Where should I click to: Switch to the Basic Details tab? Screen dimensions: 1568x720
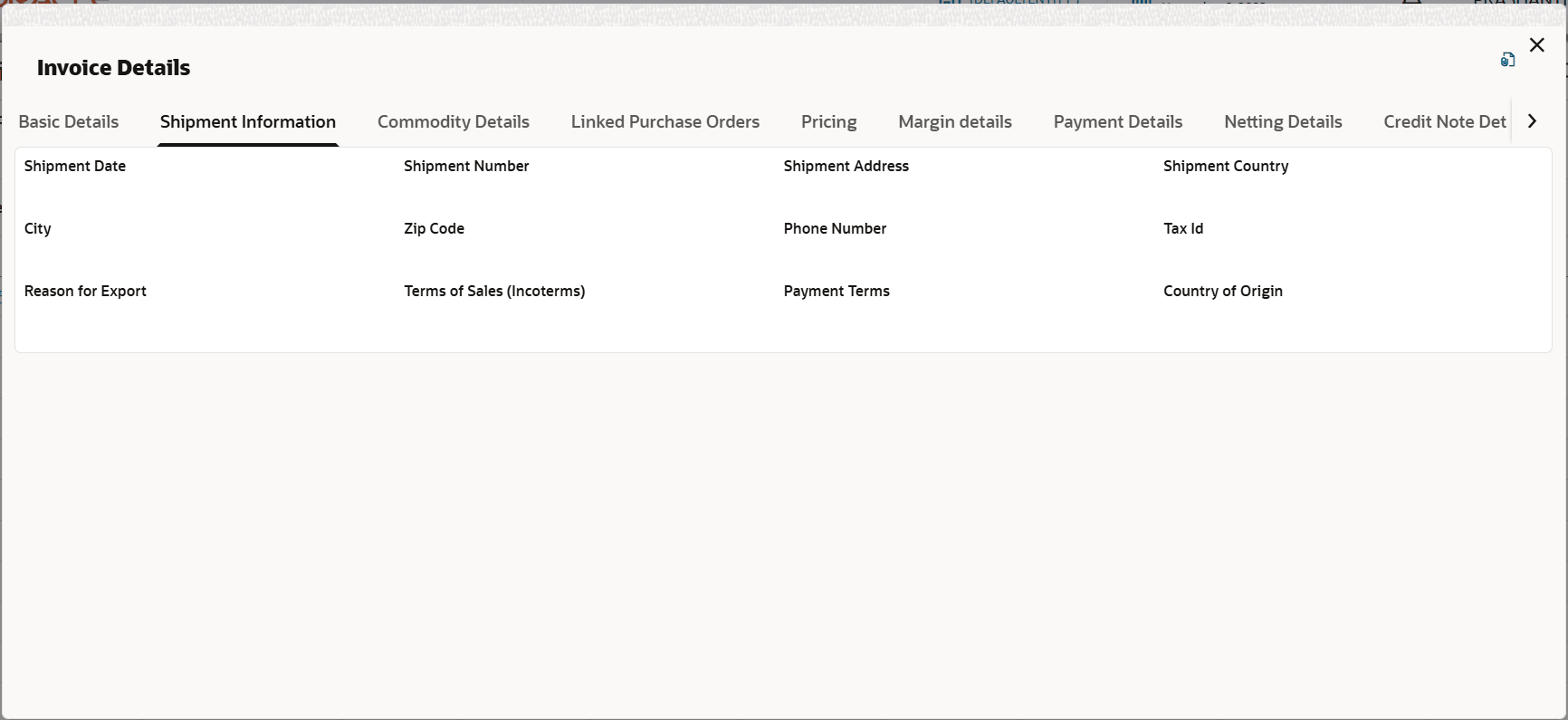(x=69, y=121)
